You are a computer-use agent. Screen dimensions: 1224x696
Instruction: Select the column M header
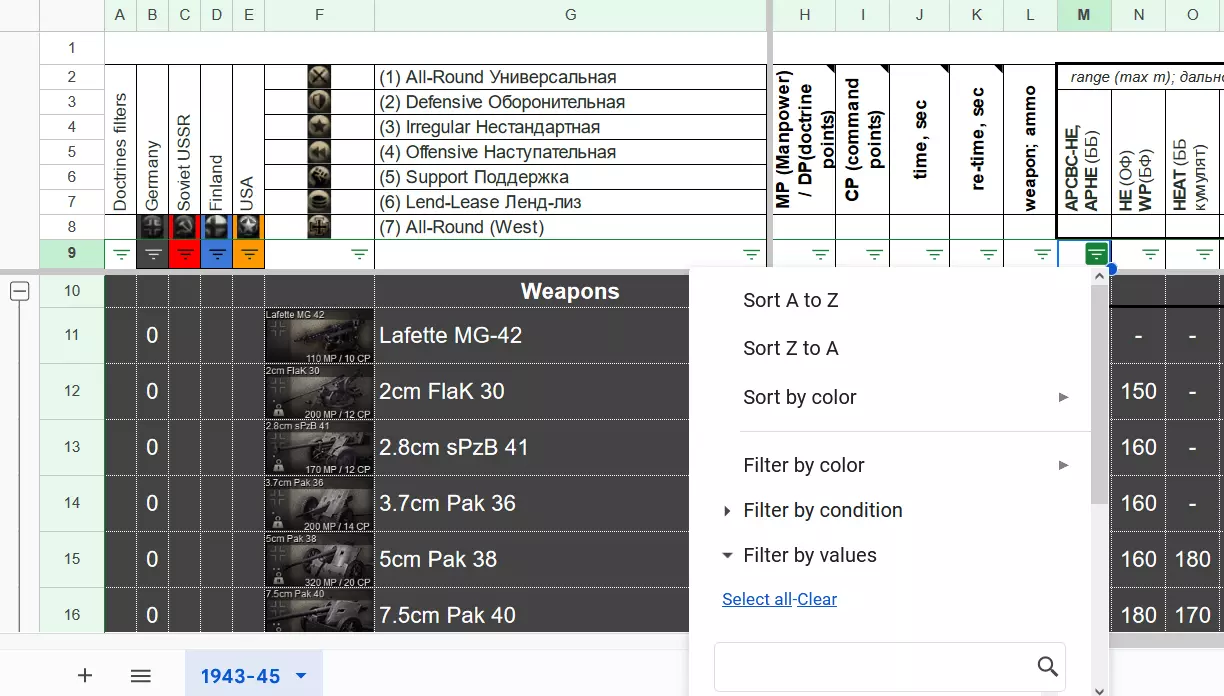[1084, 15]
